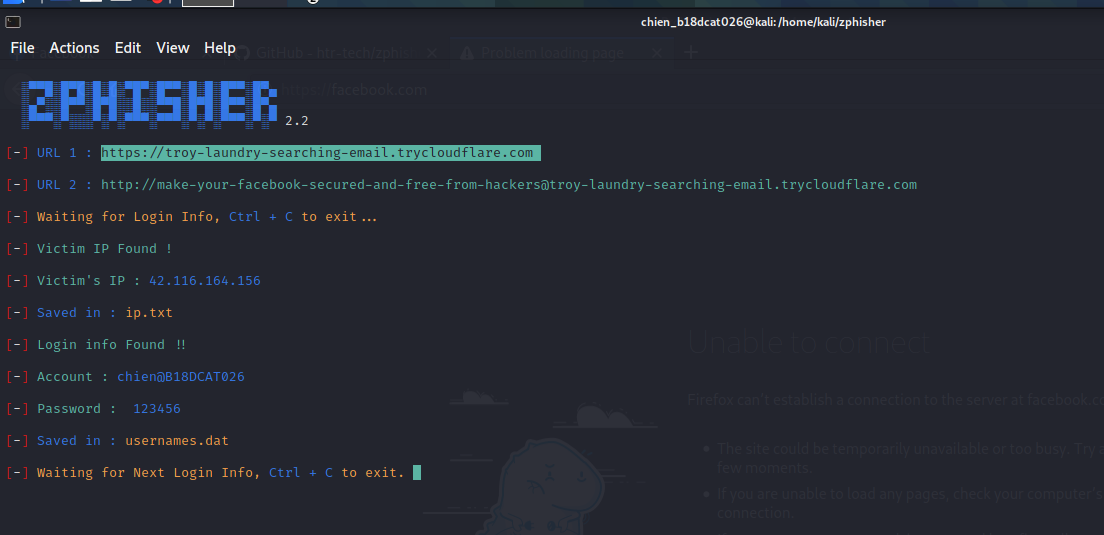Screen dimensions: 1104x535
Task: Click the URL 2 make-your-facebook-secured link
Action: coord(509,184)
